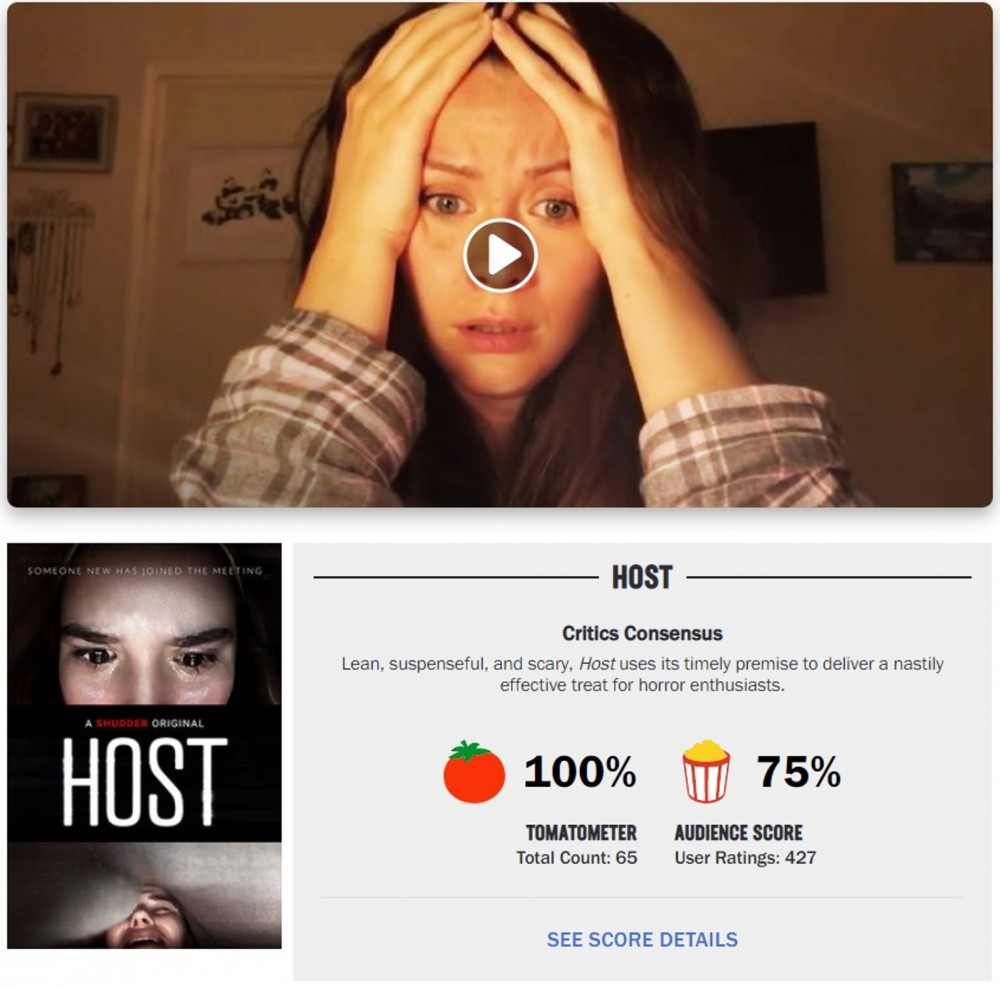Click the red tomato Tomatometer icon
This screenshot has height=988, width=1000.
pyautogui.click(x=474, y=772)
